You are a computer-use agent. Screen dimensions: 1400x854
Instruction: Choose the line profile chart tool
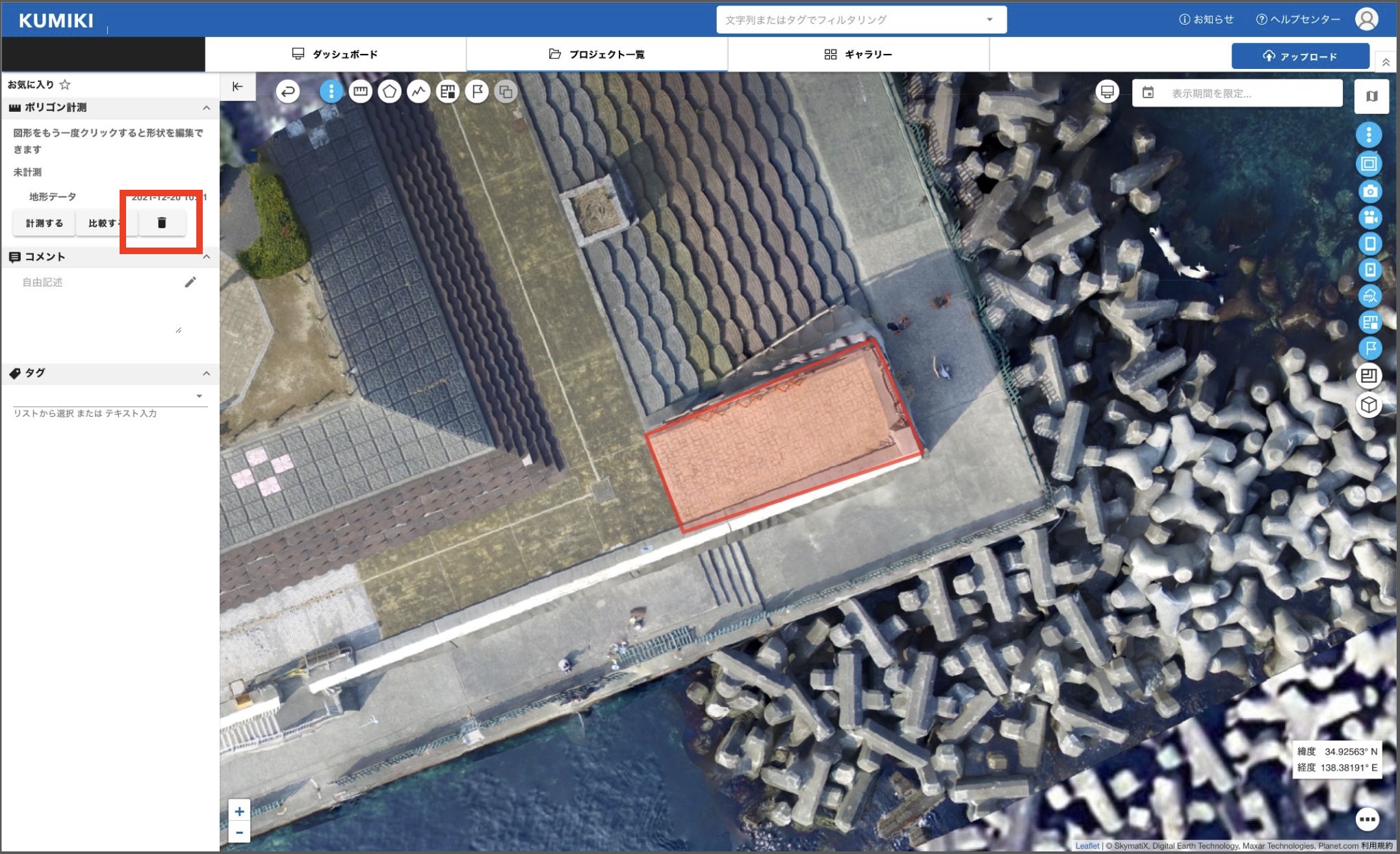coord(419,92)
